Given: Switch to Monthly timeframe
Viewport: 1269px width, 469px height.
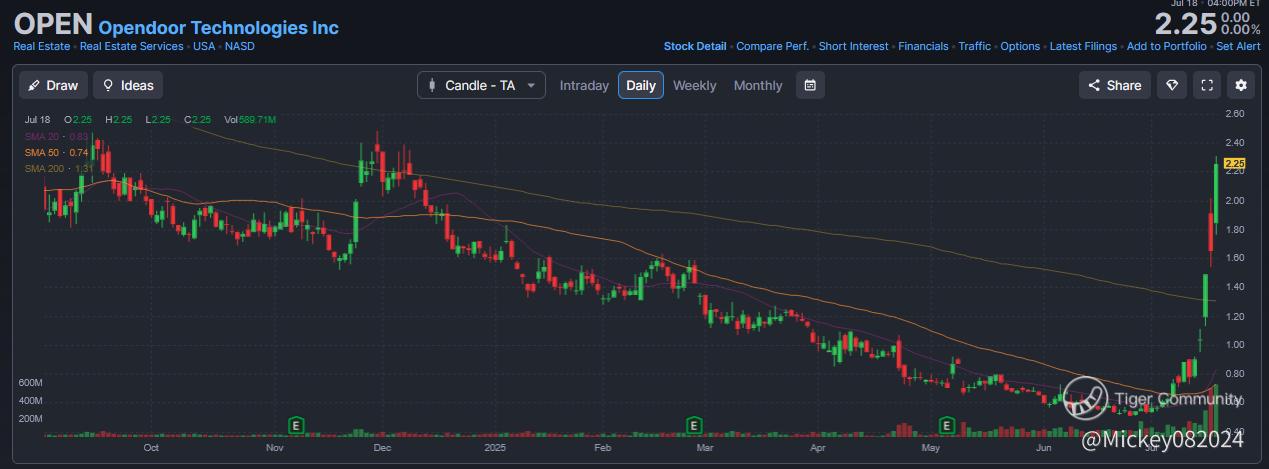Looking at the screenshot, I should pyautogui.click(x=758, y=85).
